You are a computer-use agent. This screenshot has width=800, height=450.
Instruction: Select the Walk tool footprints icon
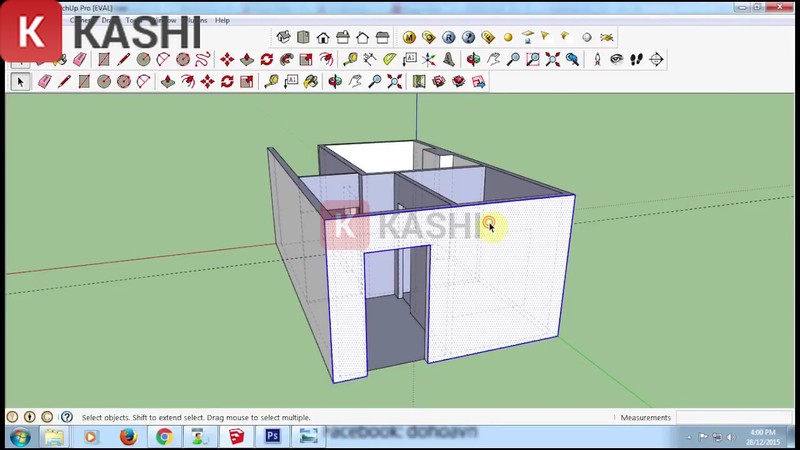point(636,60)
